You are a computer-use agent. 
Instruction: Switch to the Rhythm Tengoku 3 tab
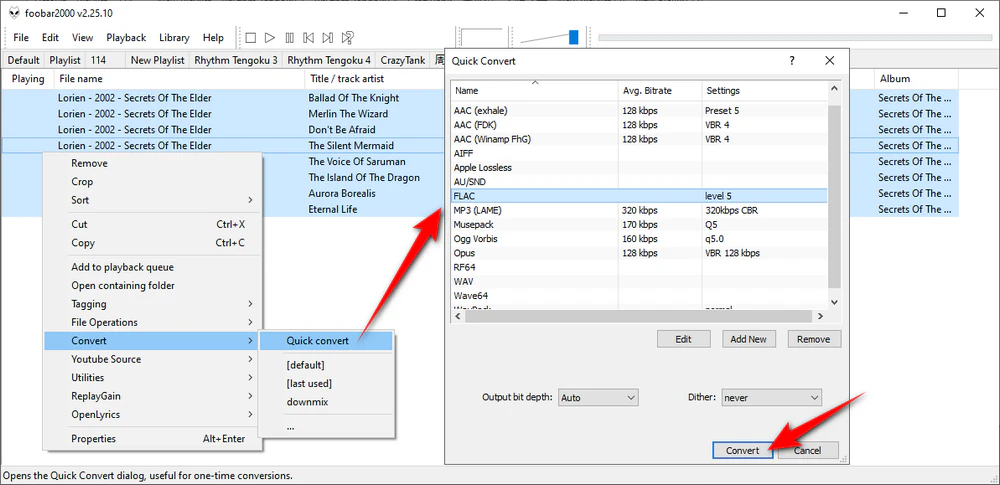[236, 60]
